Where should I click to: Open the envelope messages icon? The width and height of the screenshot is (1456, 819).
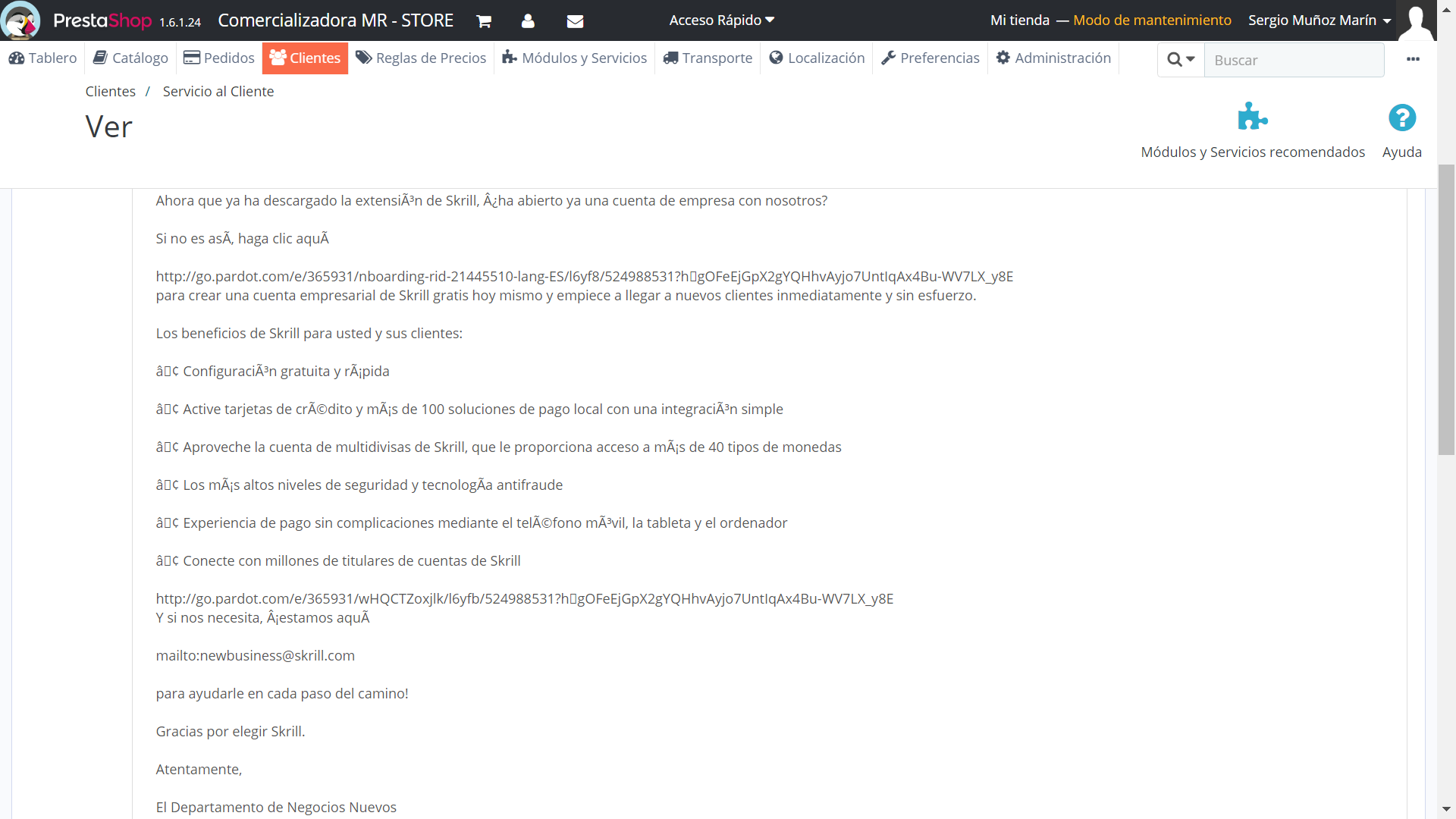click(575, 21)
